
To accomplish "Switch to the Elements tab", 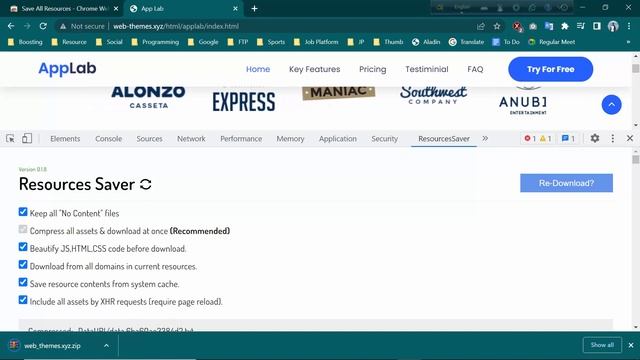I will click(65, 139).
